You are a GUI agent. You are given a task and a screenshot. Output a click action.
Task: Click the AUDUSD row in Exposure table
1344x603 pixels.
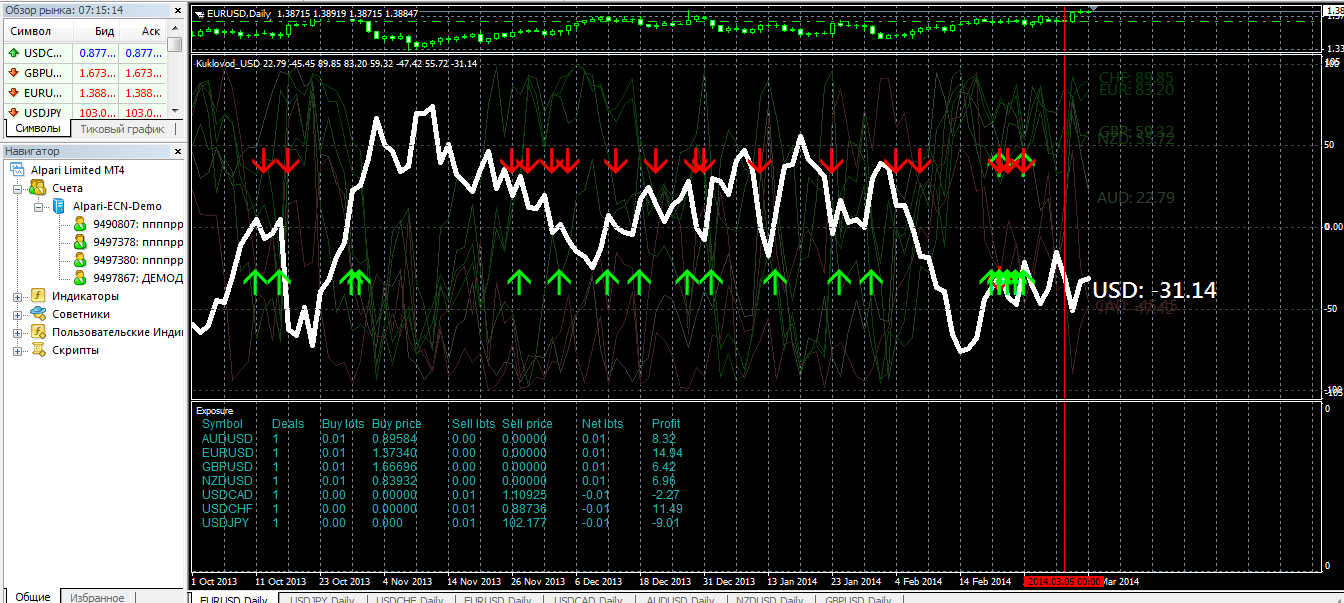pyautogui.click(x=441, y=438)
